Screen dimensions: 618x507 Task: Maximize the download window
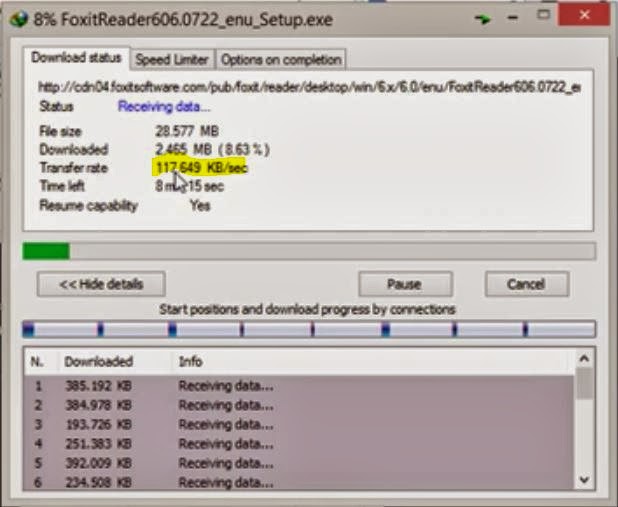[x=544, y=15]
